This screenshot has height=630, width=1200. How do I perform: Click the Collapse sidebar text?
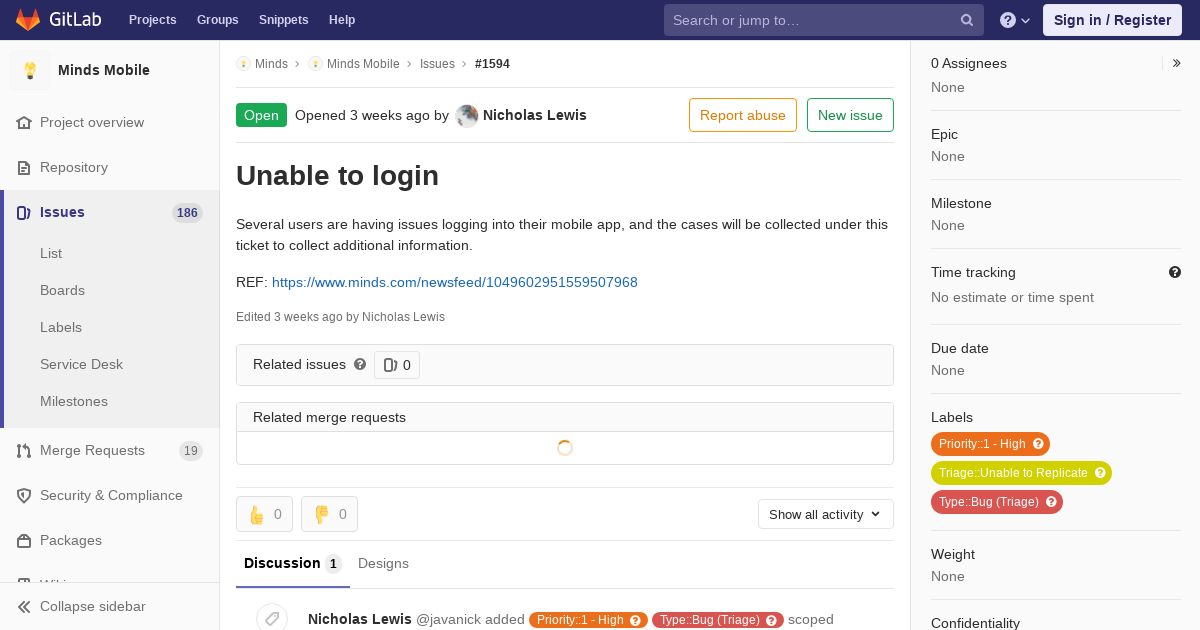click(x=93, y=606)
